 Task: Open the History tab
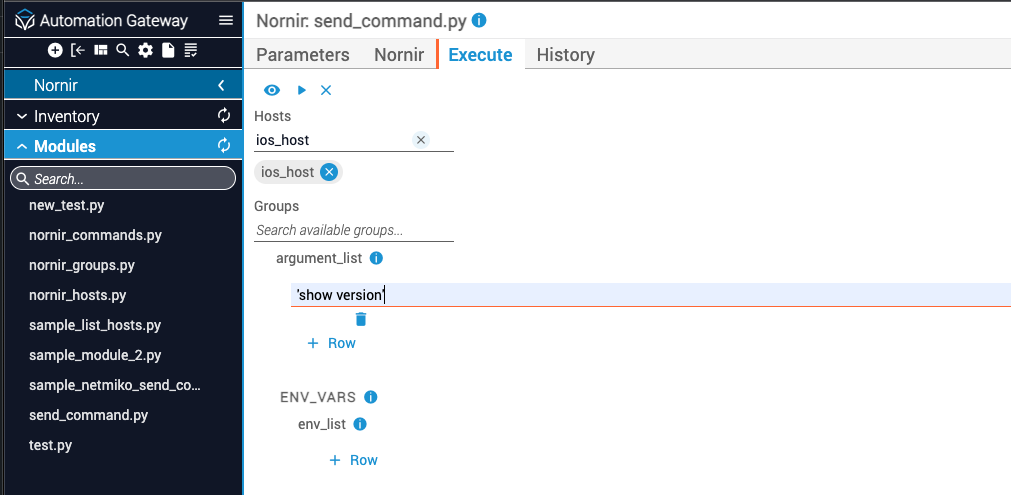tap(565, 55)
